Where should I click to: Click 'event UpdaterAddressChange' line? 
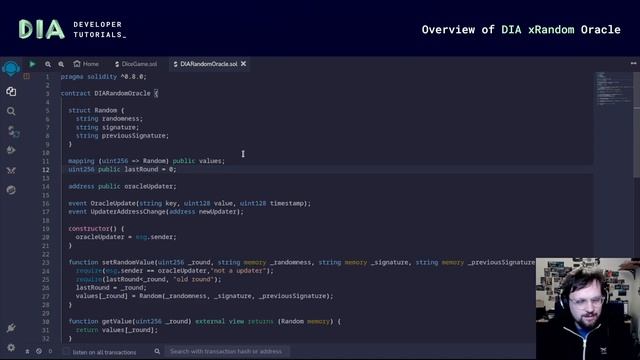pyautogui.click(x=156, y=211)
